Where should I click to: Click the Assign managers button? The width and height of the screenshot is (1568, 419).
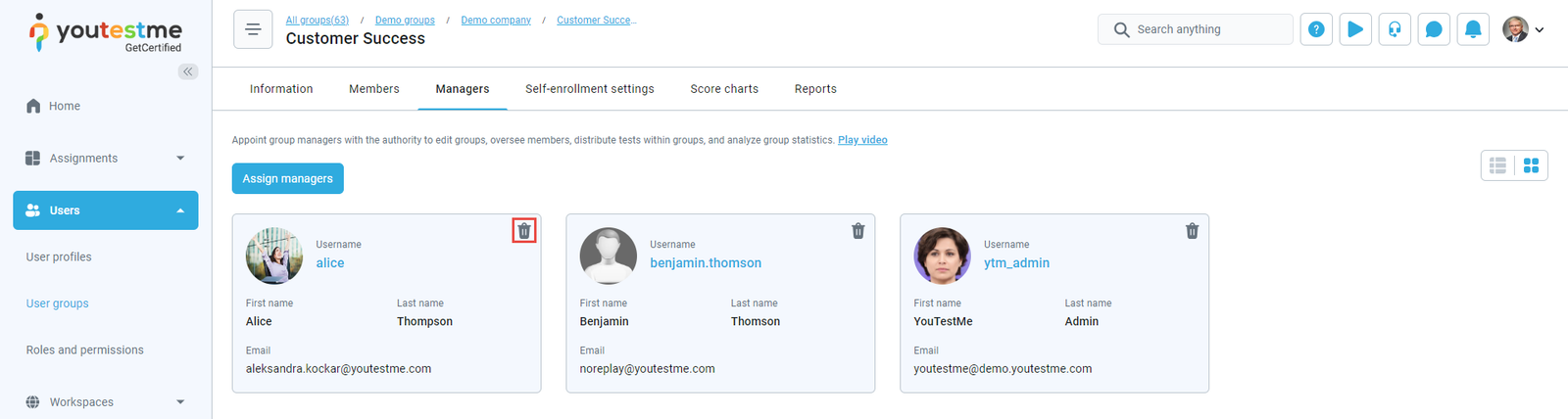(288, 178)
